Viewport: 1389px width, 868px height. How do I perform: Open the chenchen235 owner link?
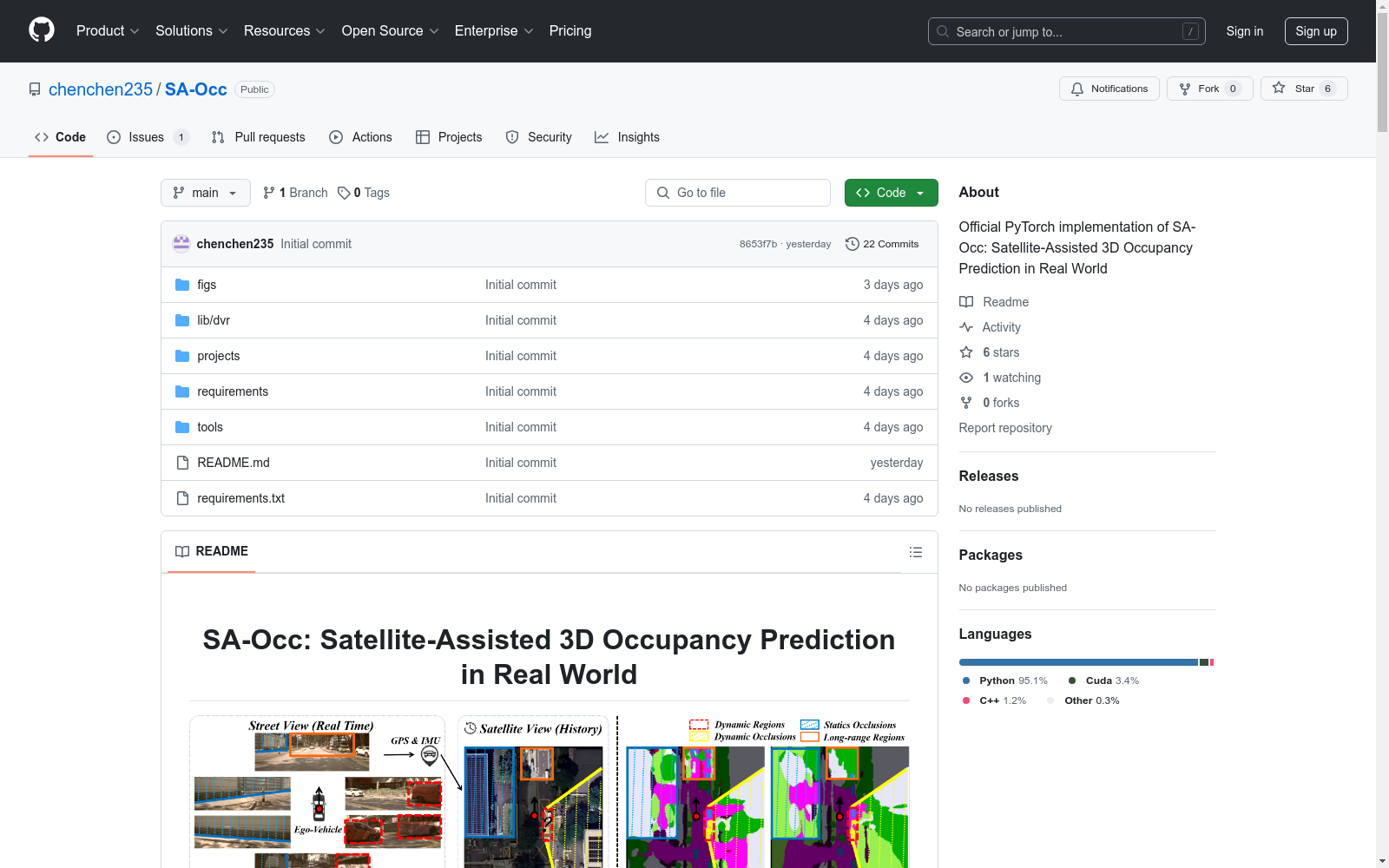coord(101,89)
